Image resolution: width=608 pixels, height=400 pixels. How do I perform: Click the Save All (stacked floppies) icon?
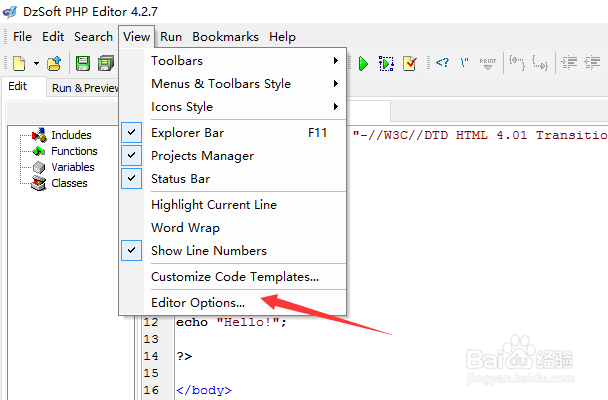(106, 63)
